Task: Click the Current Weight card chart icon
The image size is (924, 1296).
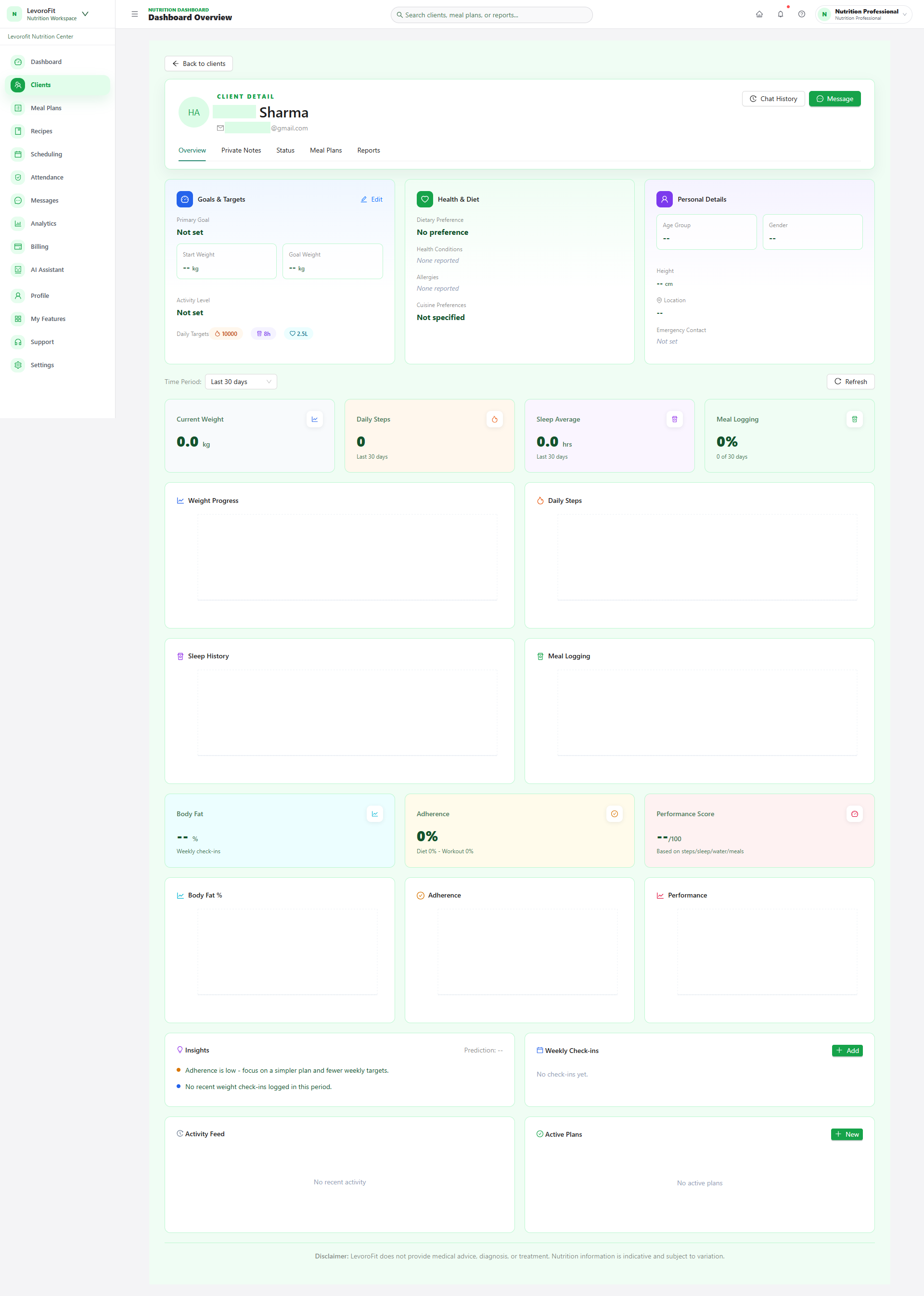Action: click(315, 419)
